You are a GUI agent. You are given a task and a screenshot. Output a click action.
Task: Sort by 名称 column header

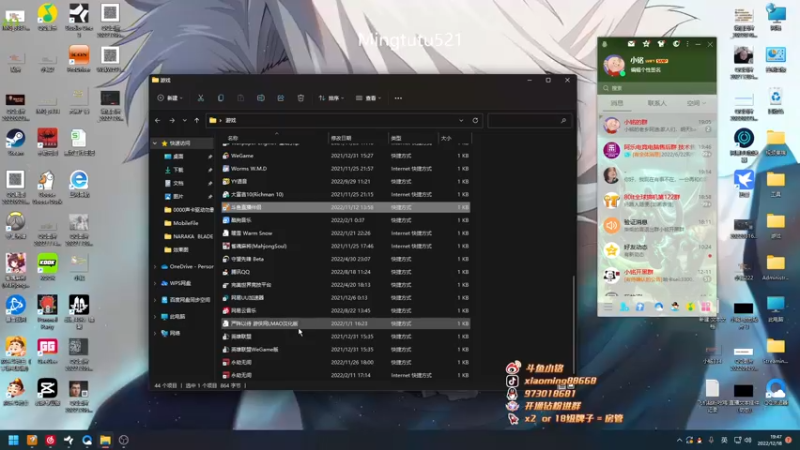pyautogui.click(x=276, y=138)
